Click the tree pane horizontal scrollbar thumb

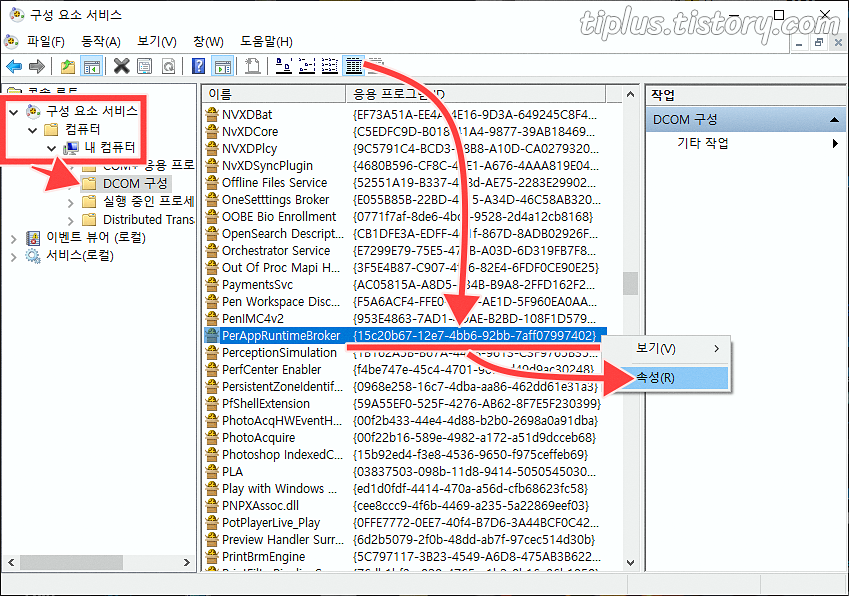coord(72,562)
